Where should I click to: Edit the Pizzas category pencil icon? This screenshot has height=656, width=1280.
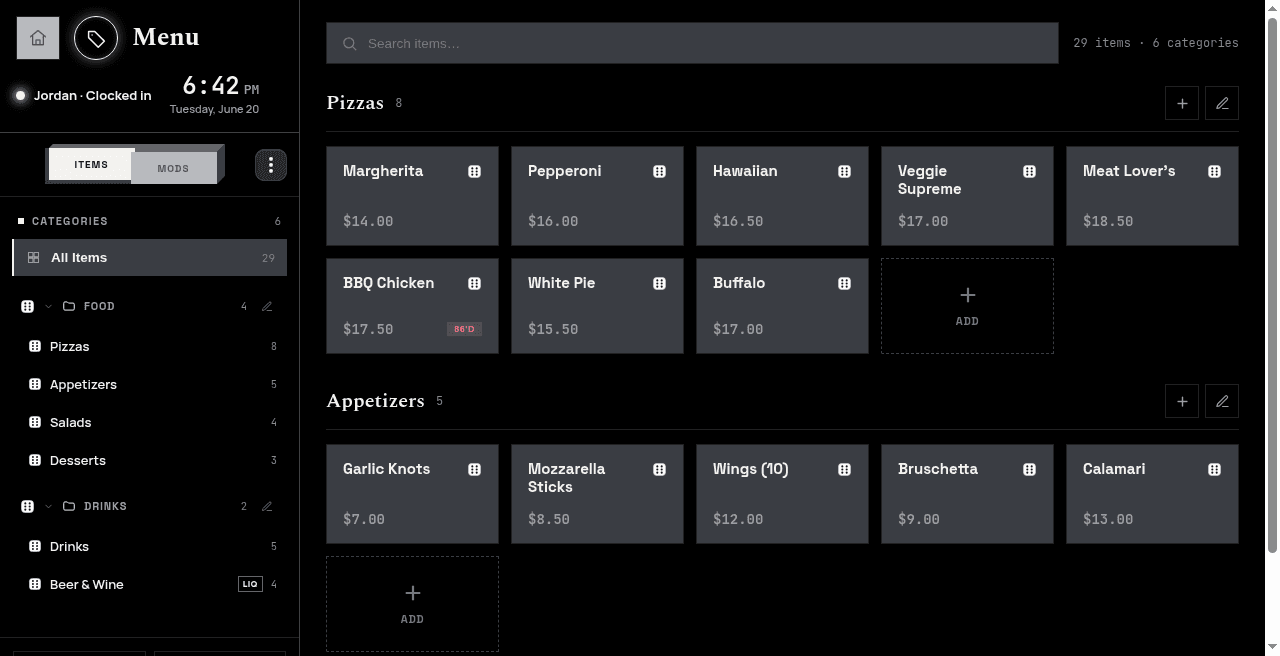(x=1222, y=103)
